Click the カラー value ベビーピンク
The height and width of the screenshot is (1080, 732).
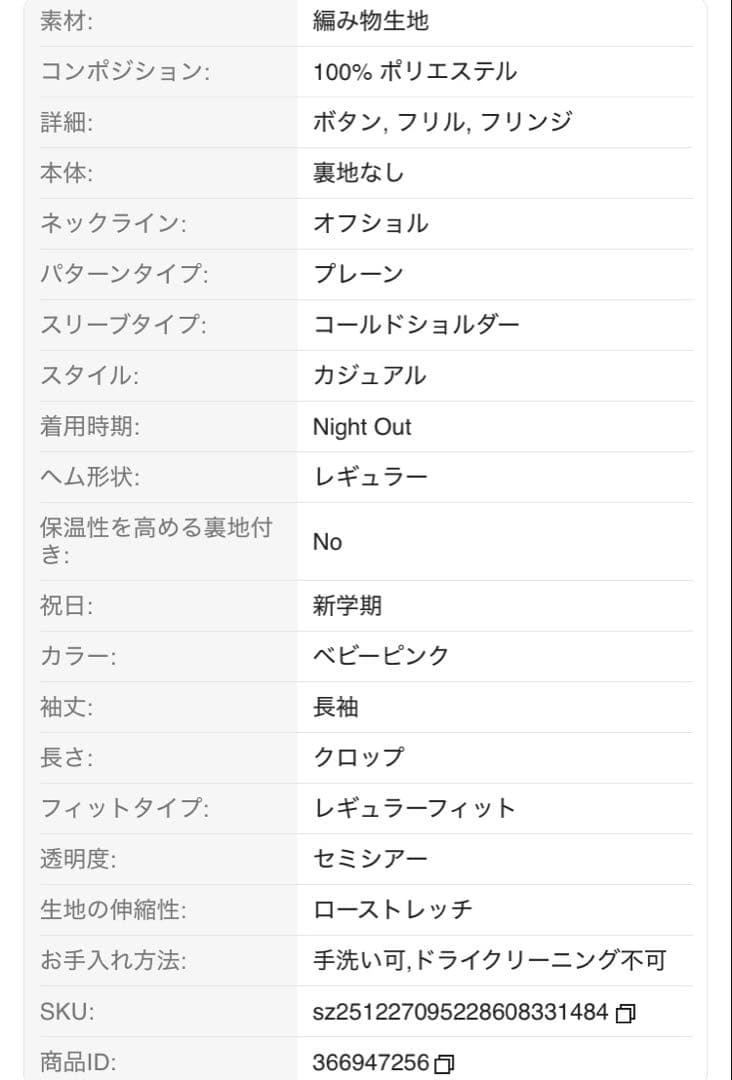pos(381,656)
